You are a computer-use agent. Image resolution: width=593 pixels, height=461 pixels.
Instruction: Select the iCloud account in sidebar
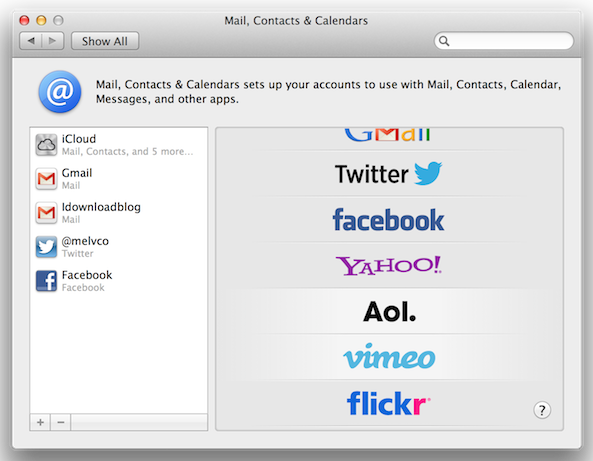coord(119,145)
